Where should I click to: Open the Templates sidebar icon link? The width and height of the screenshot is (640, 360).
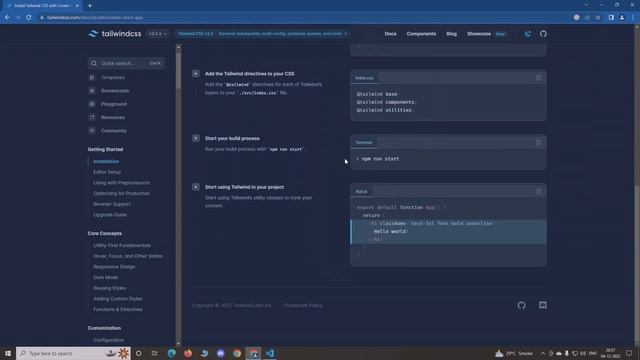pos(92,78)
